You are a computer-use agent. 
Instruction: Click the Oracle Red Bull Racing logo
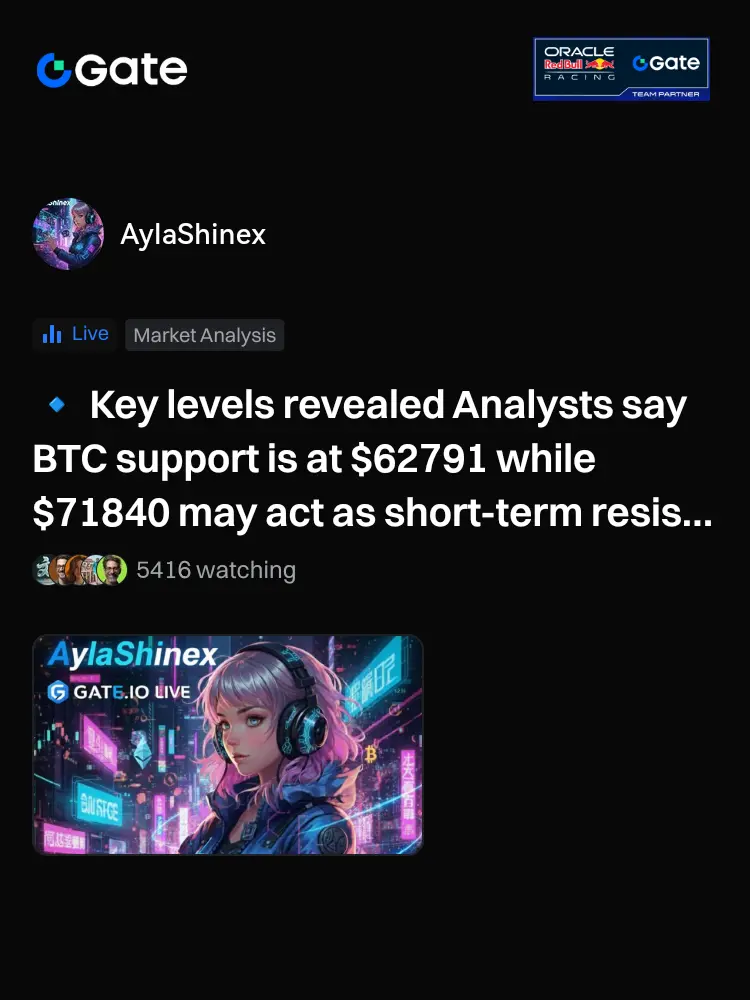coord(579,64)
